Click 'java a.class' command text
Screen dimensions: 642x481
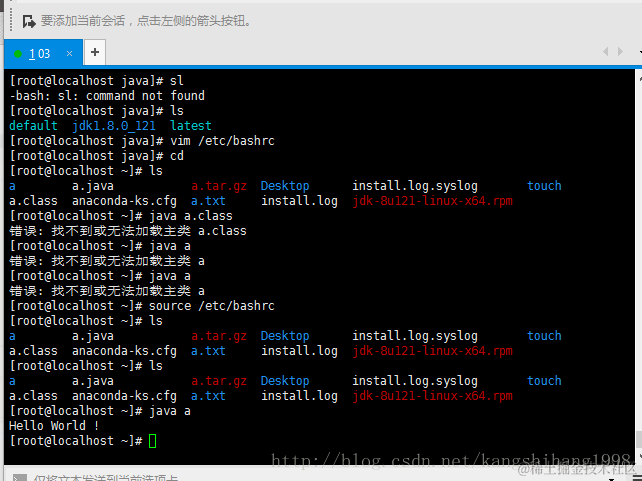tap(191, 216)
